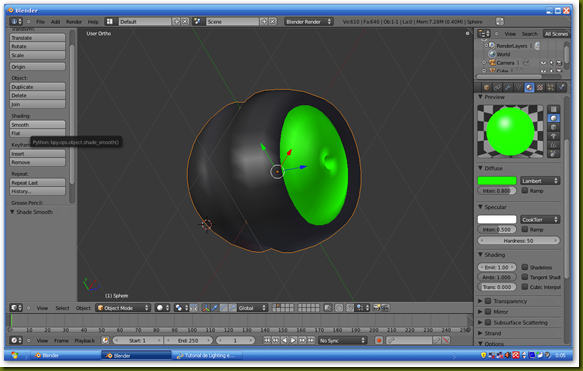
Task: Open the No Sync playback dropdown
Action: (x=342, y=340)
